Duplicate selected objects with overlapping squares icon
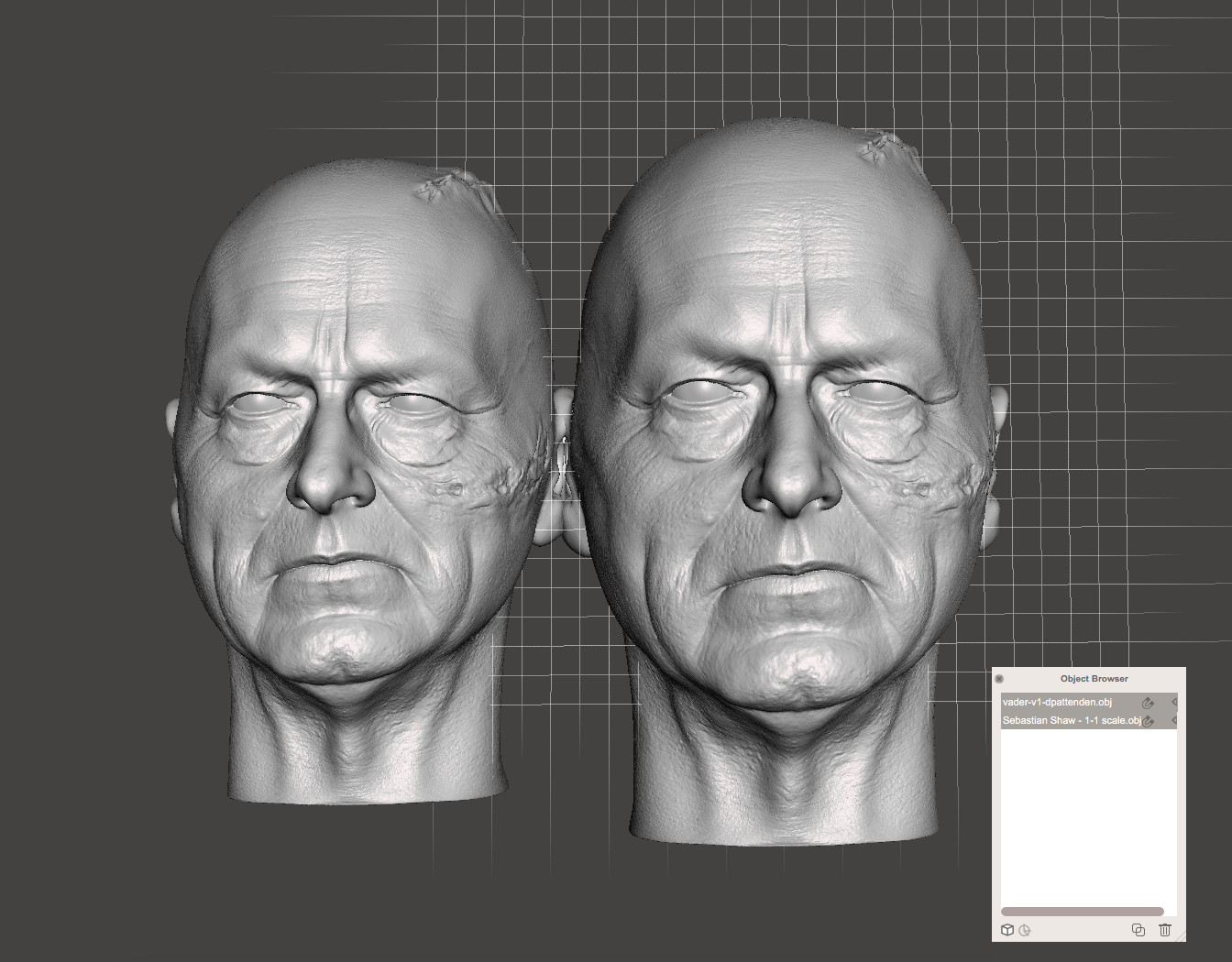The image size is (1232, 962). click(1138, 930)
